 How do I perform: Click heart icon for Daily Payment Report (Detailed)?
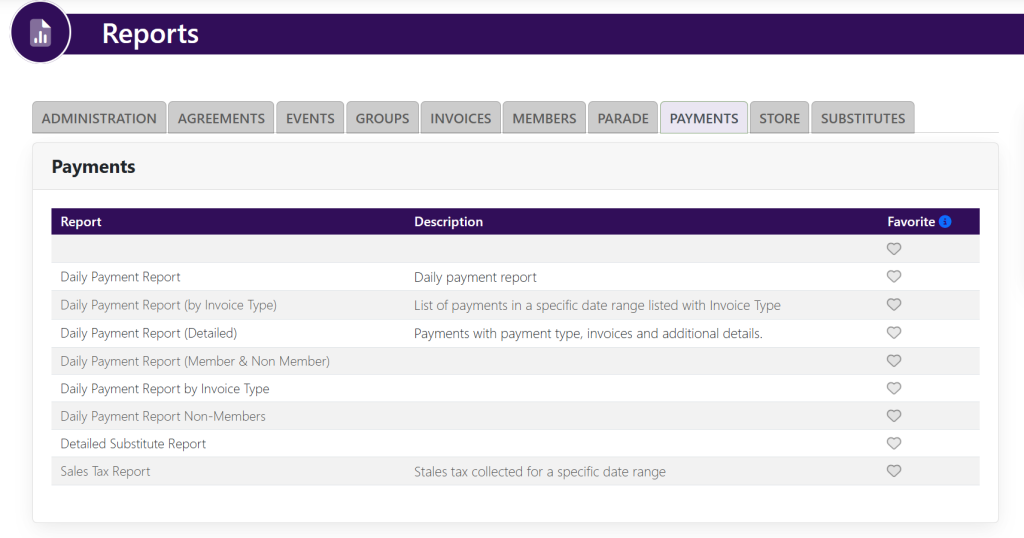pyautogui.click(x=894, y=333)
